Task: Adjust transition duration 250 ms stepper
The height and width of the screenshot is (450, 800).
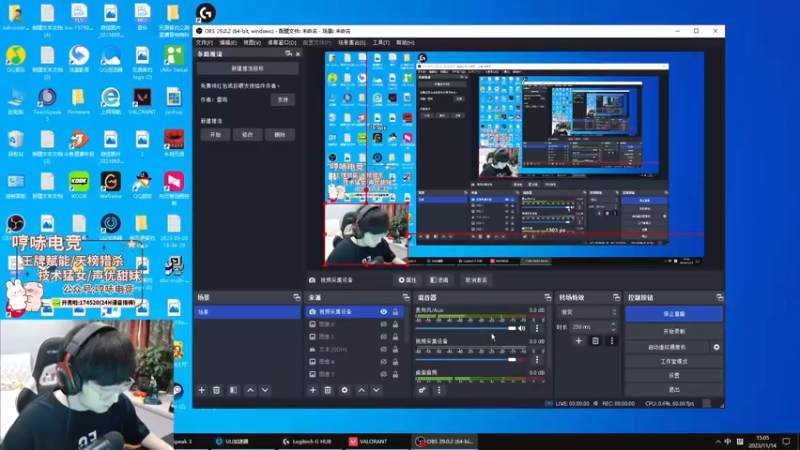Action: [613, 327]
